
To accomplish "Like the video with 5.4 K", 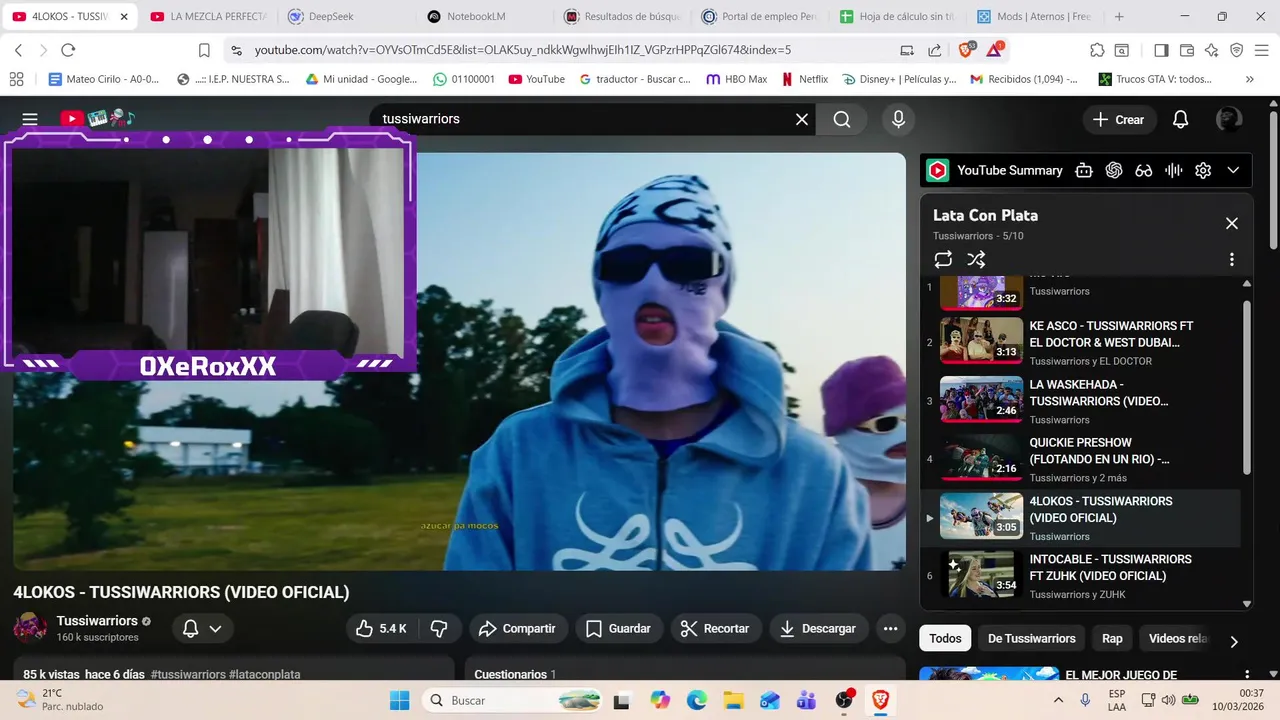I will pyautogui.click(x=382, y=628).
